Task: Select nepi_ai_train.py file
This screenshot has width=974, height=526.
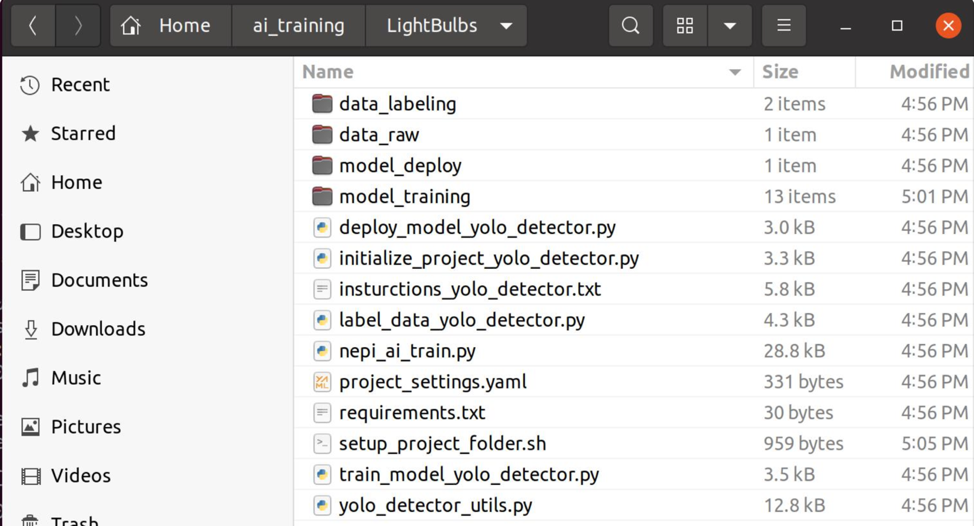Action: point(407,351)
